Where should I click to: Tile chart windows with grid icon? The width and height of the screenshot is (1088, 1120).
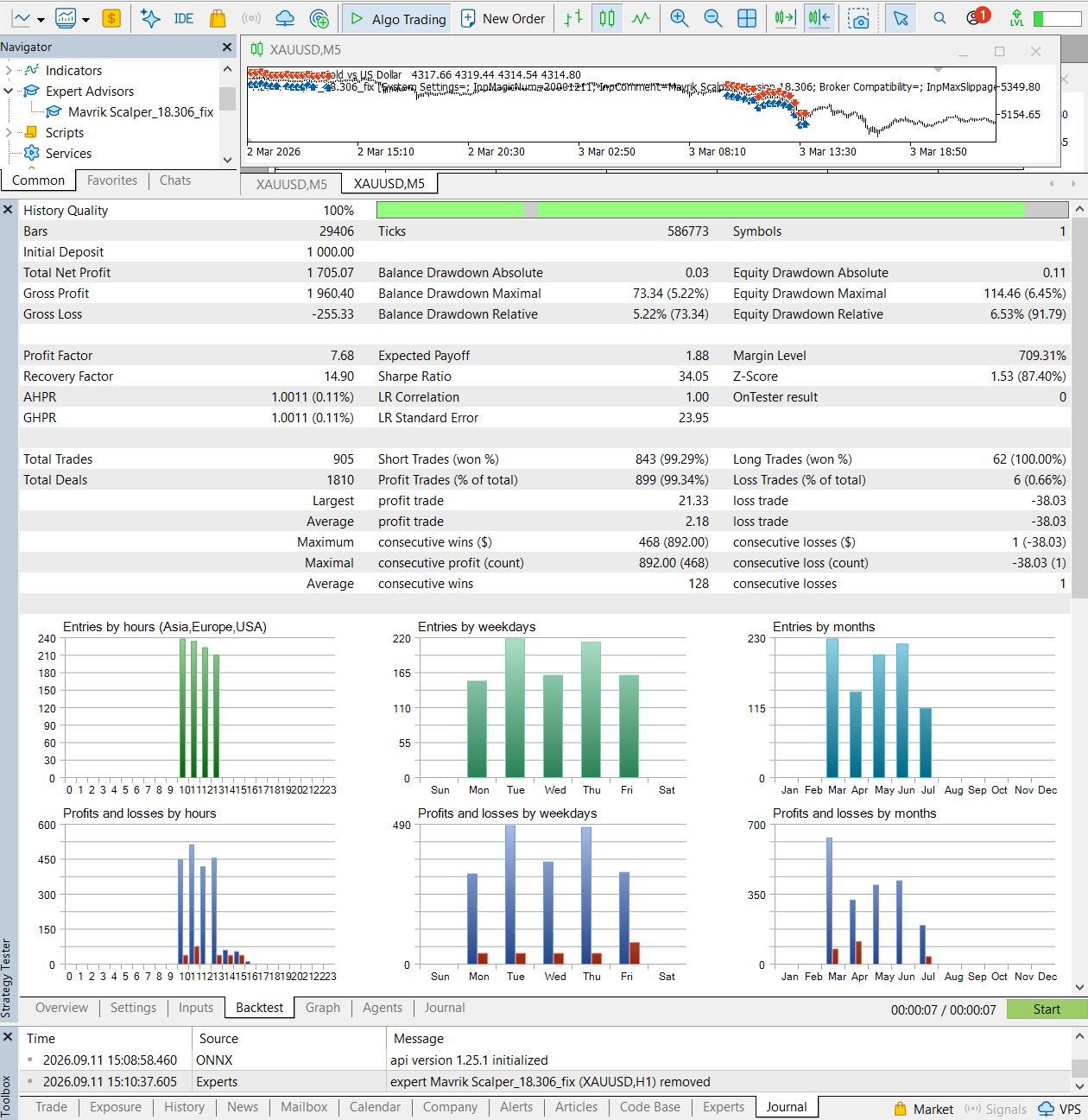(x=747, y=18)
